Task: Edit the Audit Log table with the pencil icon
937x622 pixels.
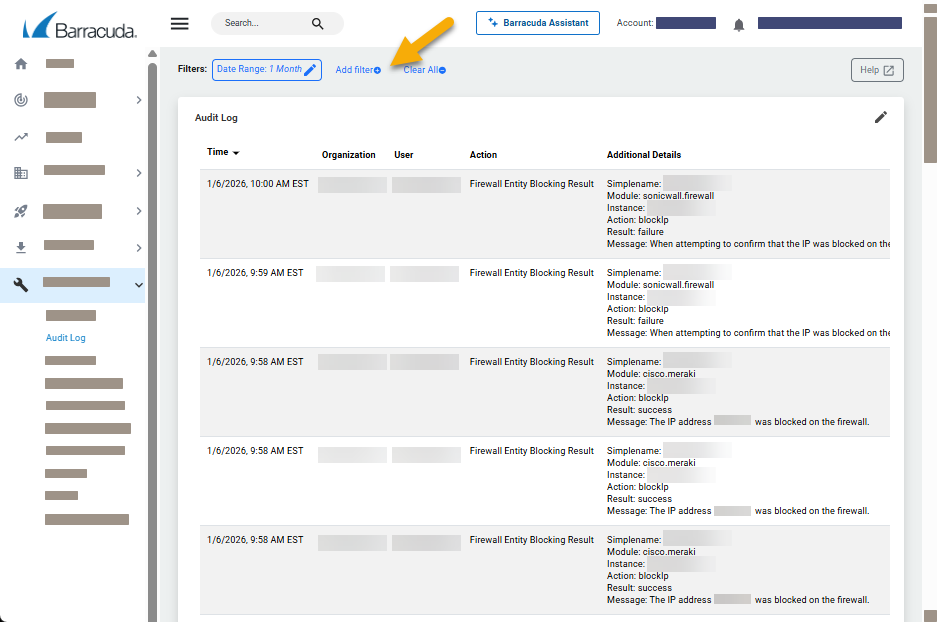Action: [880, 117]
